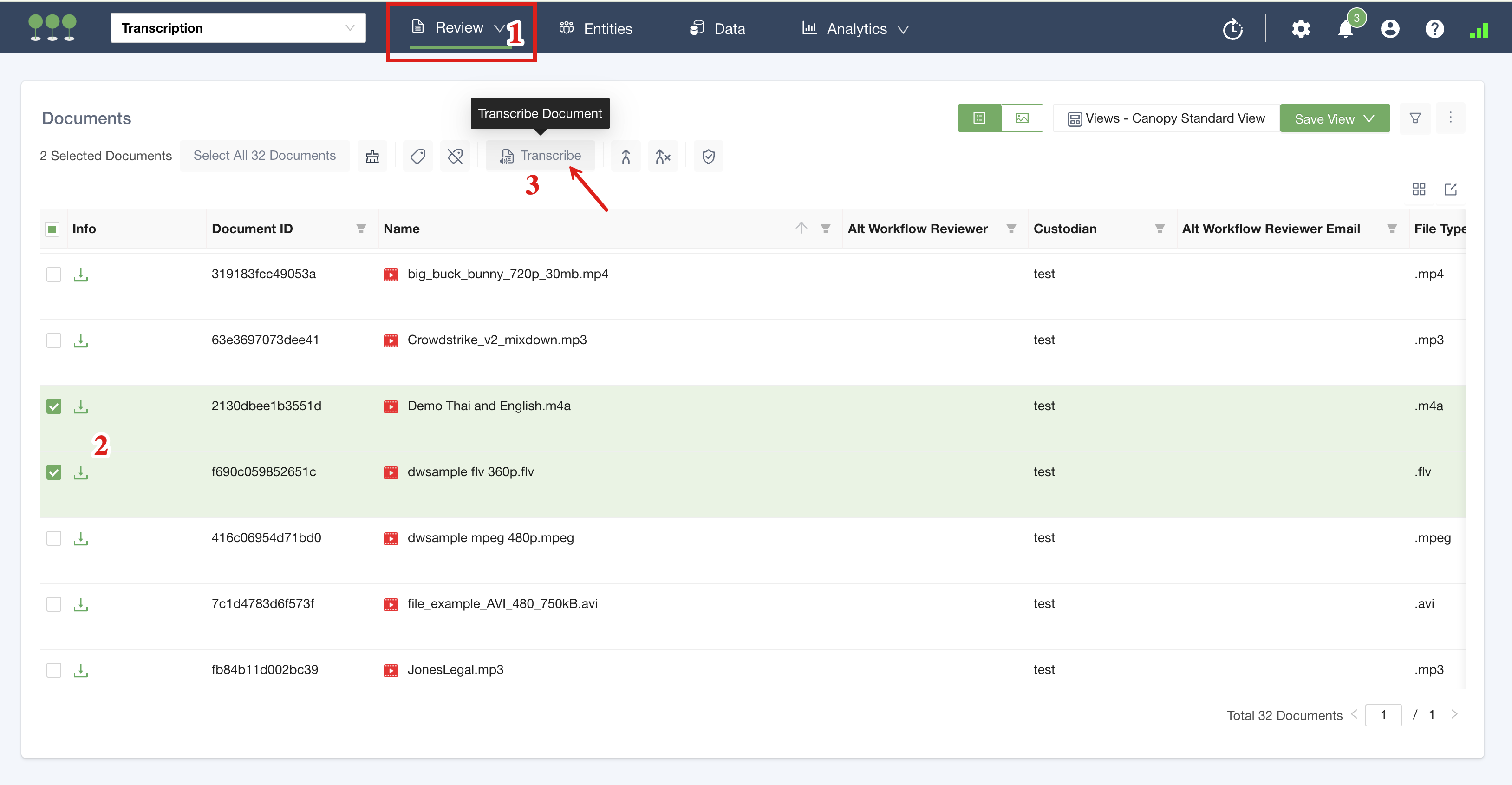Screen dimensions: 1512x785
Task: Click the remove tag icon in toolbar
Action: [x=455, y=156]
